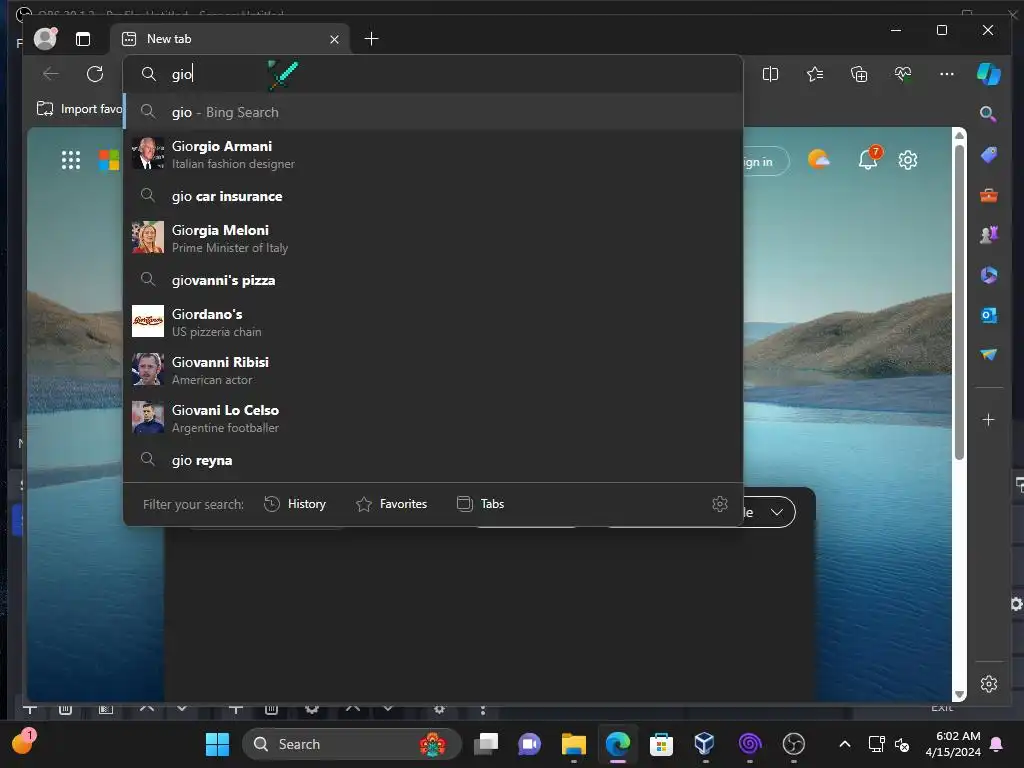Click the Sign in button
This screenshot has width=1024, height=768.
(765, 162)
